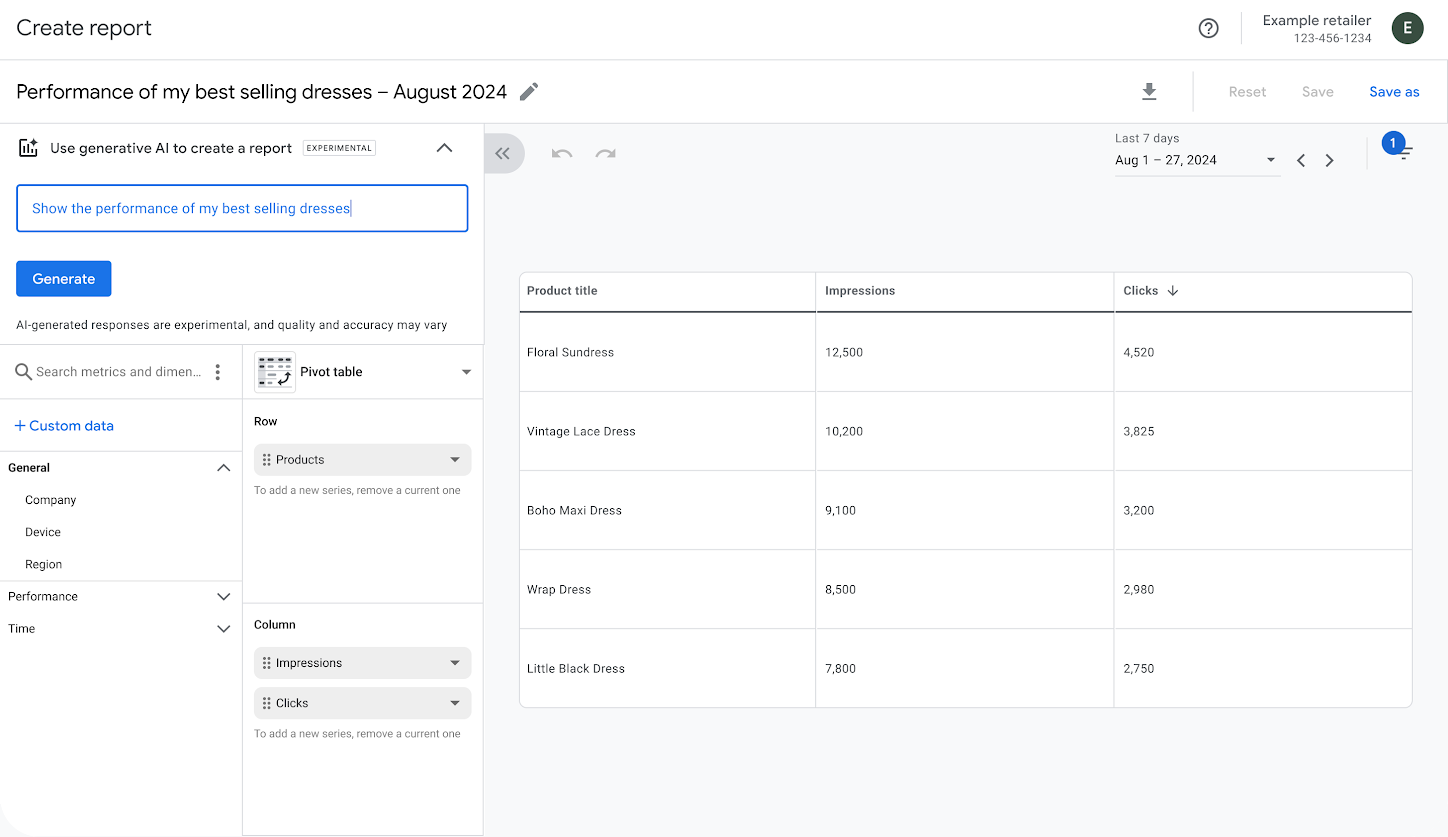Open the Impressions column dropdown arrow
This screenshot has height=837, width=1448.
click(x=455, y=663)
